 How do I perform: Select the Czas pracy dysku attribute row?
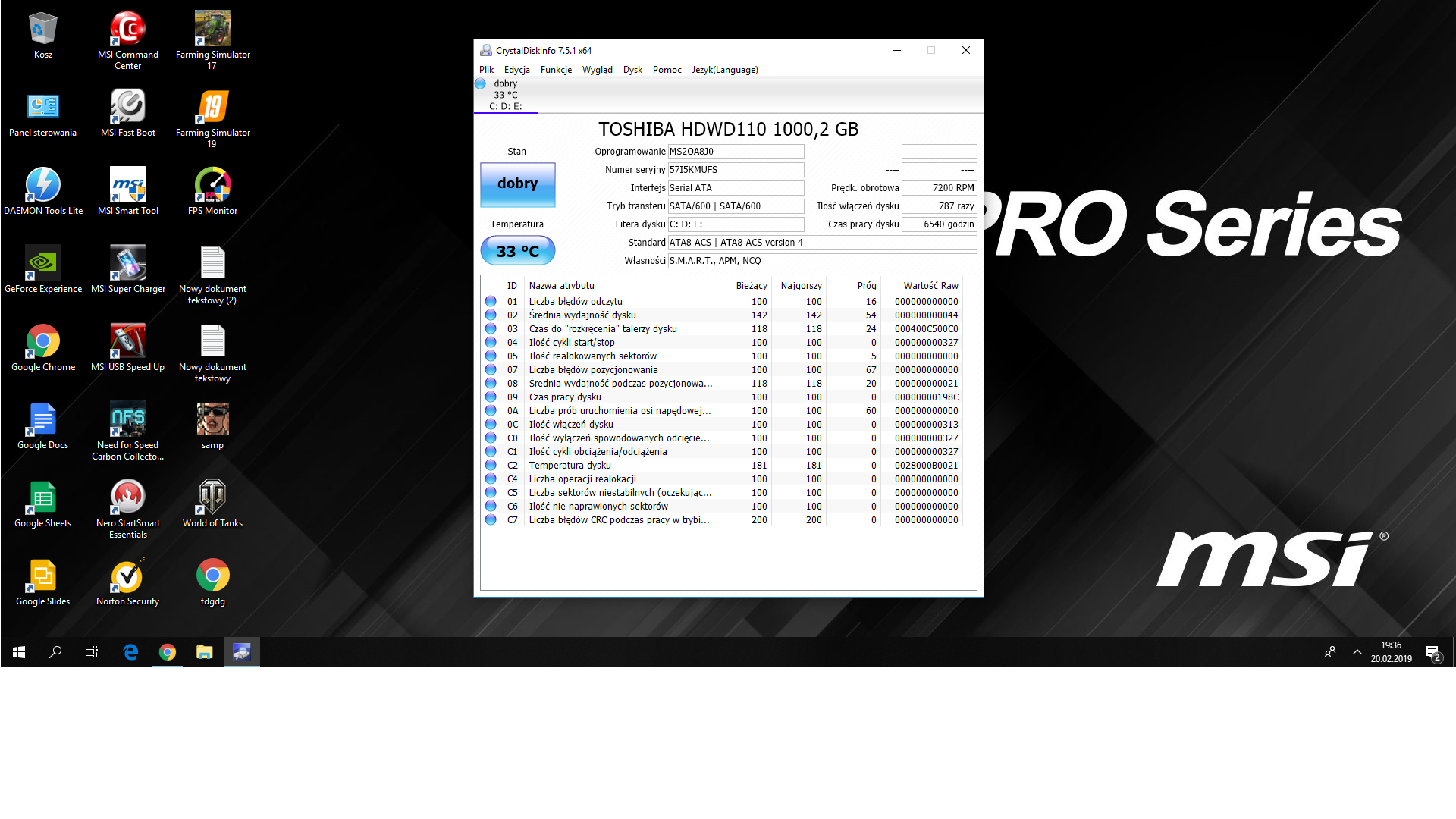point(723,397)
